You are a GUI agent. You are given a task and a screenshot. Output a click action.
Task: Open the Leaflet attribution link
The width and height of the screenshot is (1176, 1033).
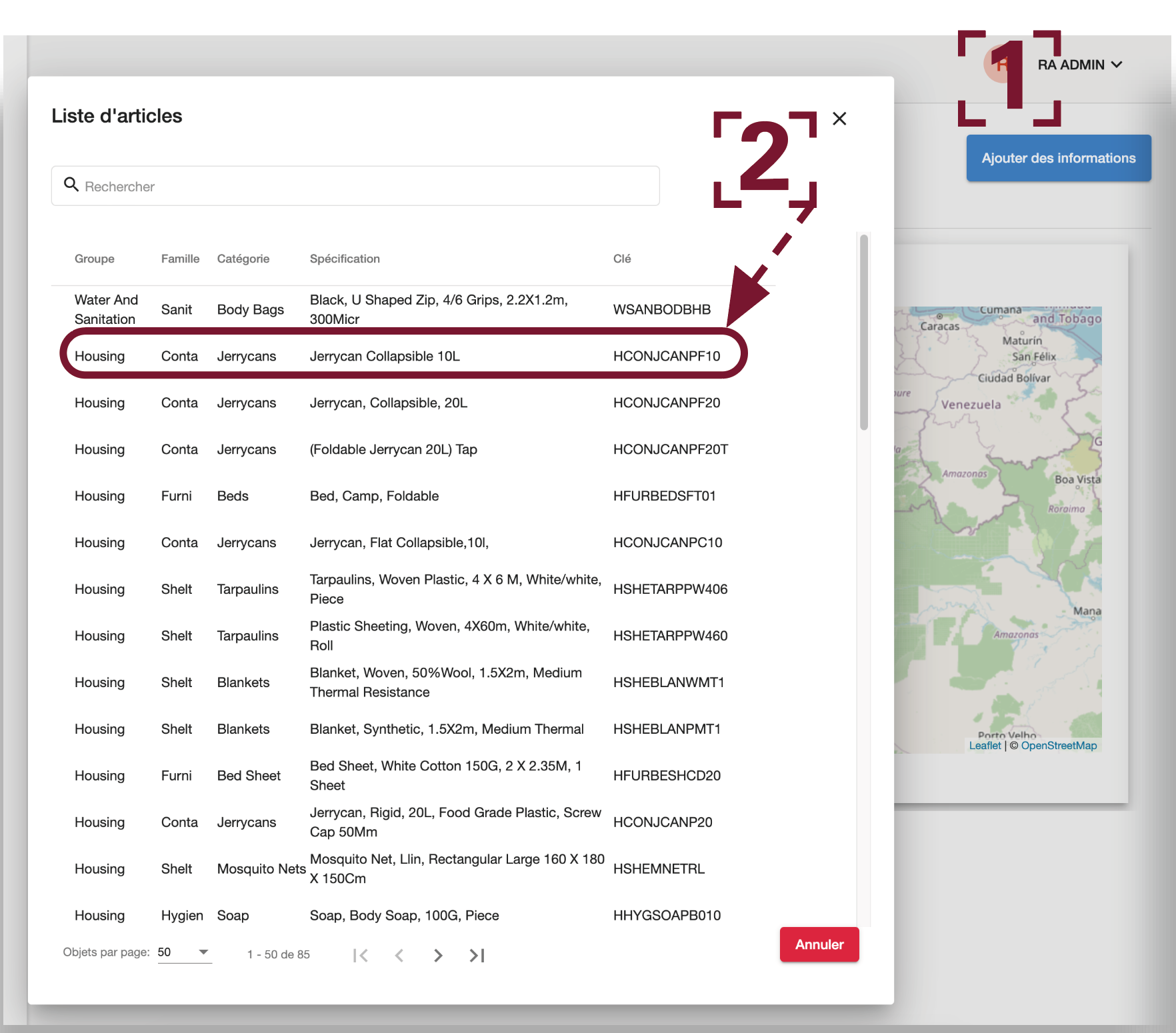coord(985,745)
